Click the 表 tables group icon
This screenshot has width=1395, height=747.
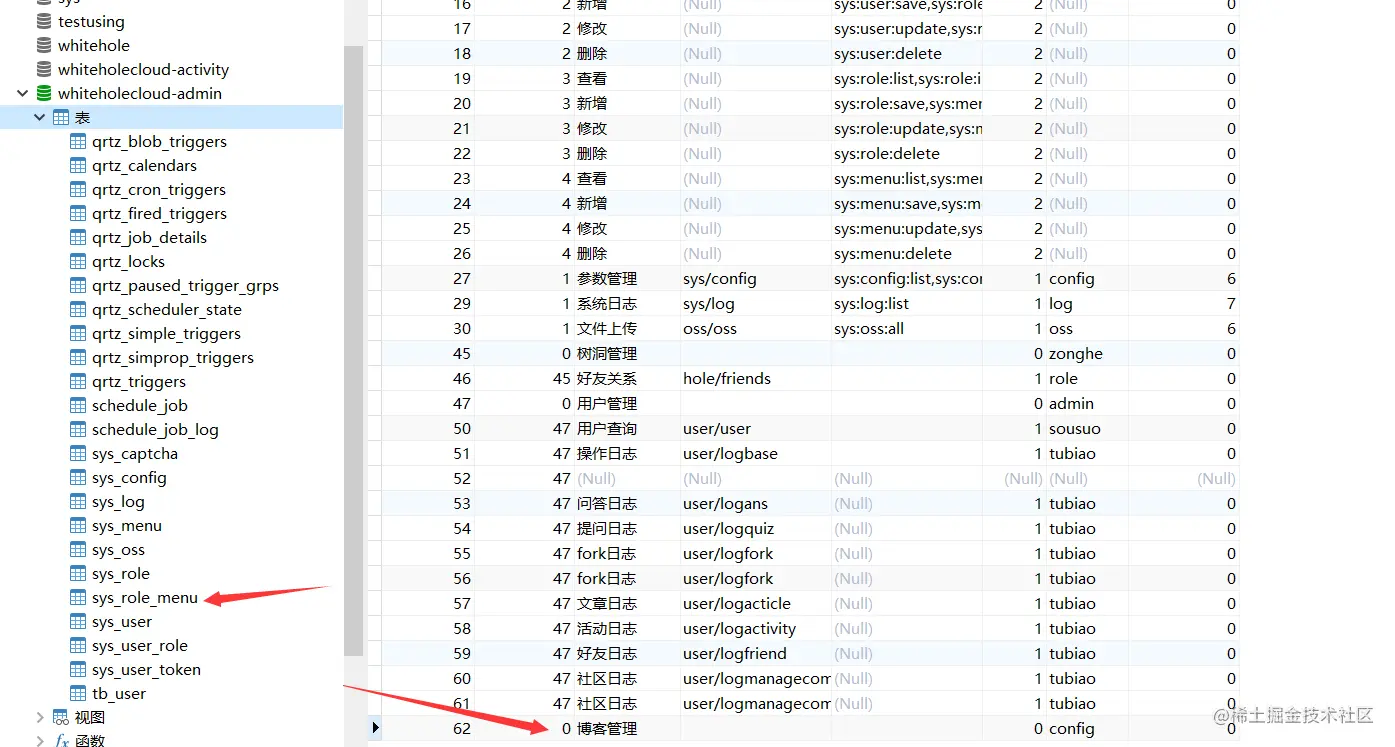[x=61, y=118]
